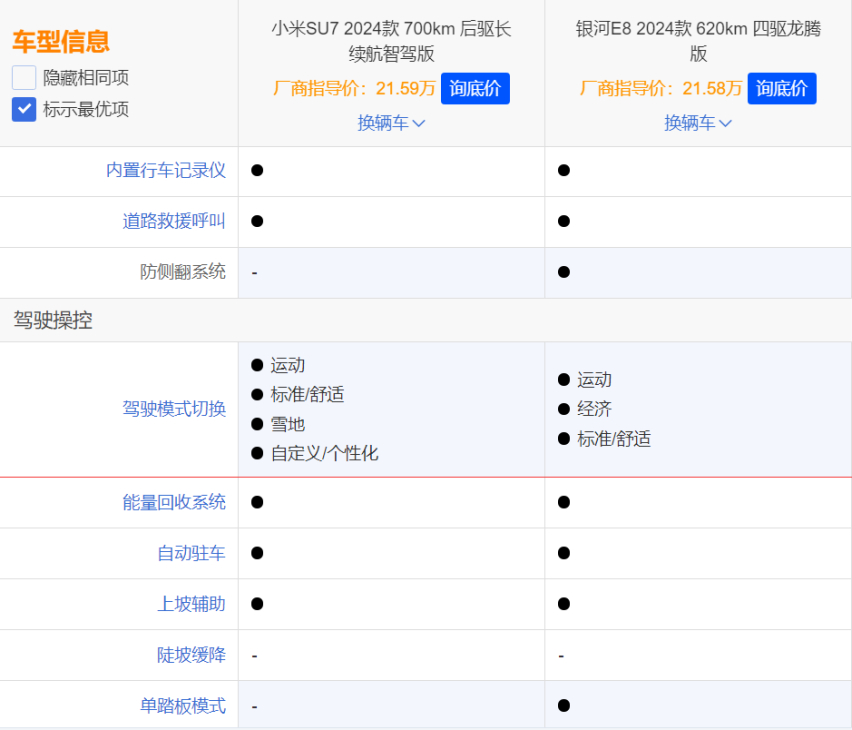Click 小米SU7's dot for 上坡辅助
852x730 pixels.
tap(258, 604)
